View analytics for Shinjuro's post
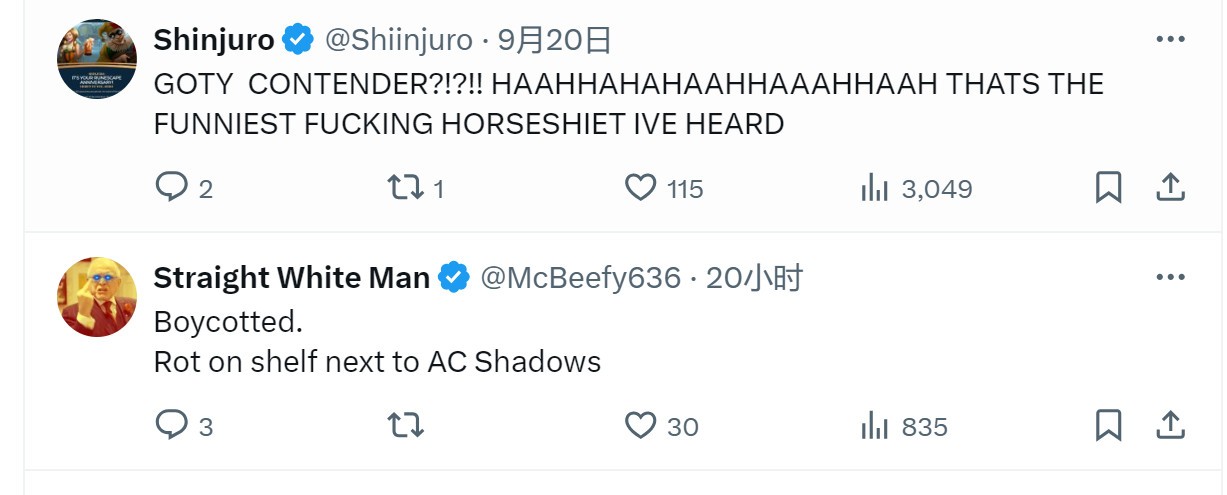Screen dimensions: 1227x495 875,188
